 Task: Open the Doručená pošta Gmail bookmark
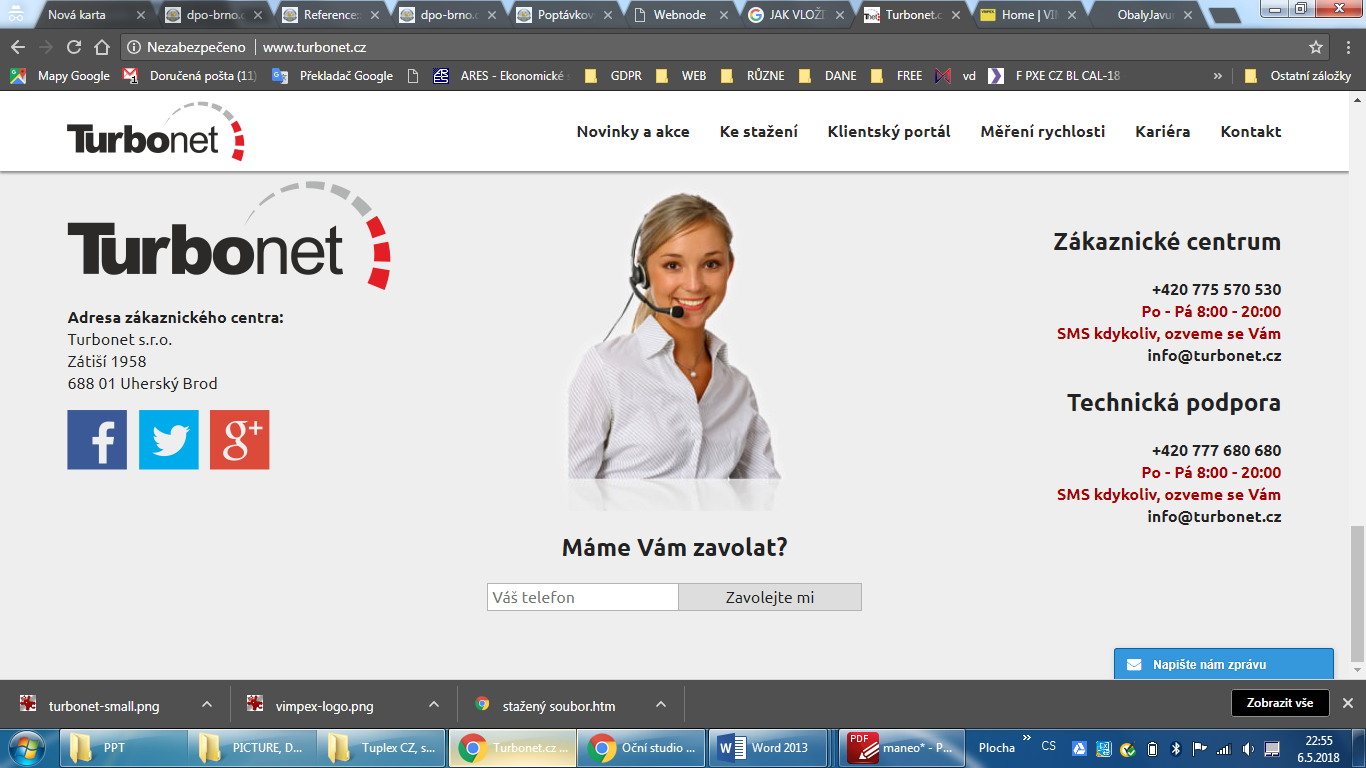click(x=190, y=76)
